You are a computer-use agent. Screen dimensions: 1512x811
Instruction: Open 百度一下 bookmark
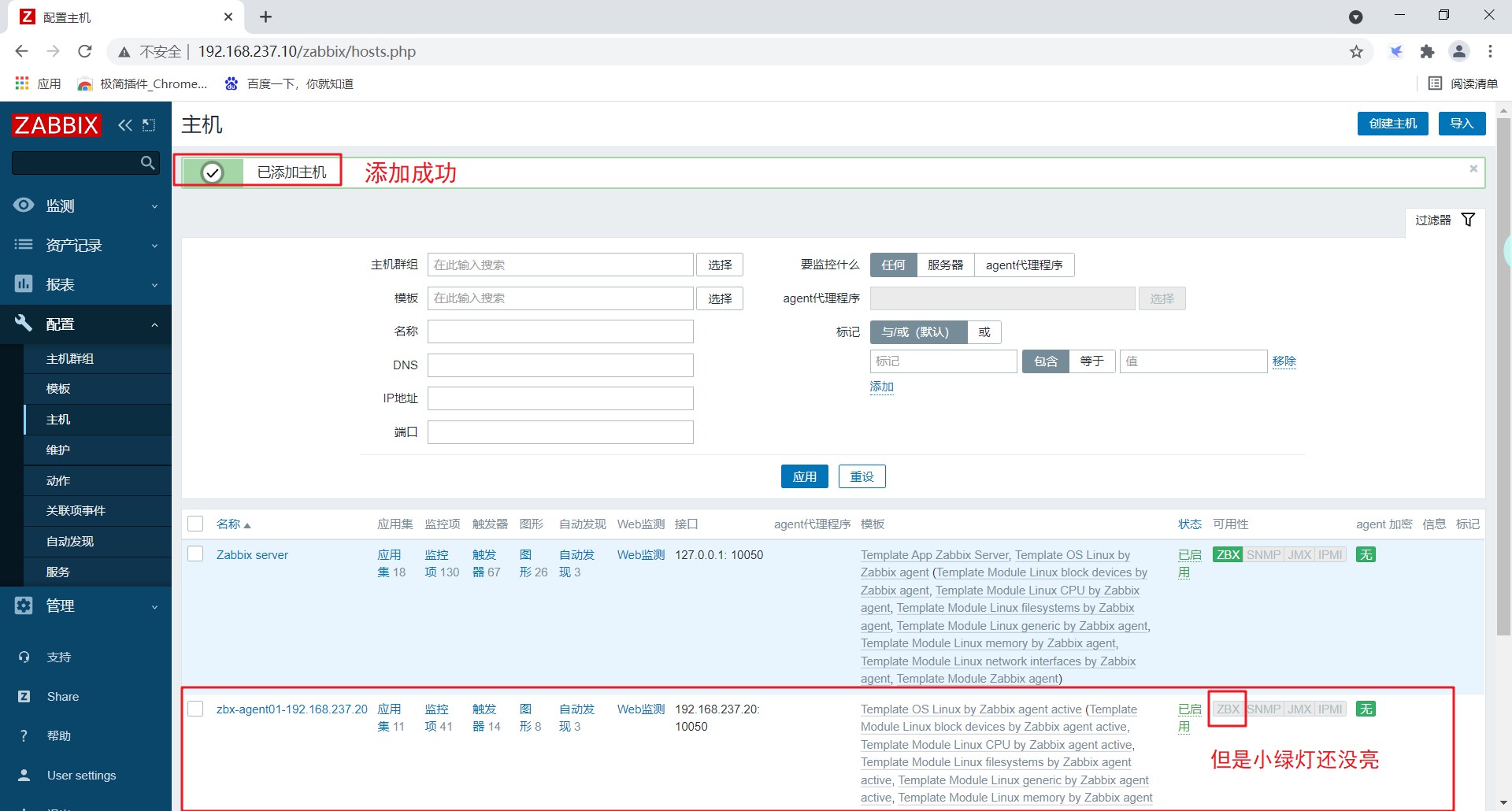[x=289, y=83]
